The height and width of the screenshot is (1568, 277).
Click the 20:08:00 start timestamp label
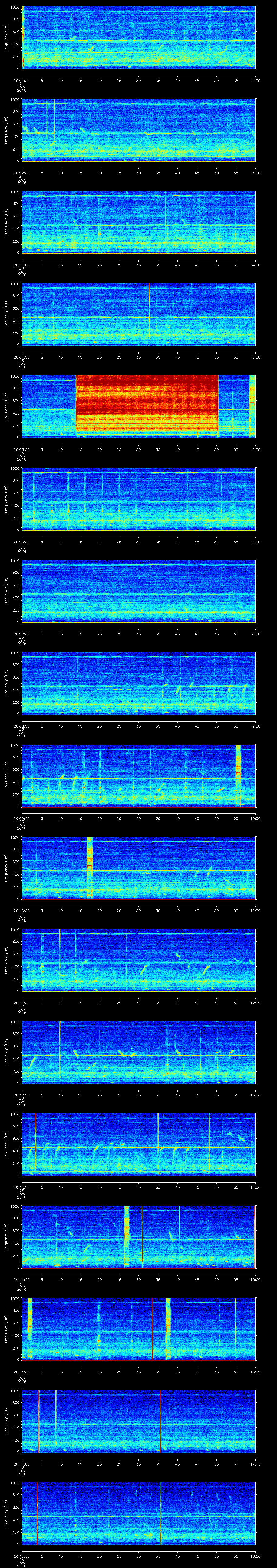21,726
